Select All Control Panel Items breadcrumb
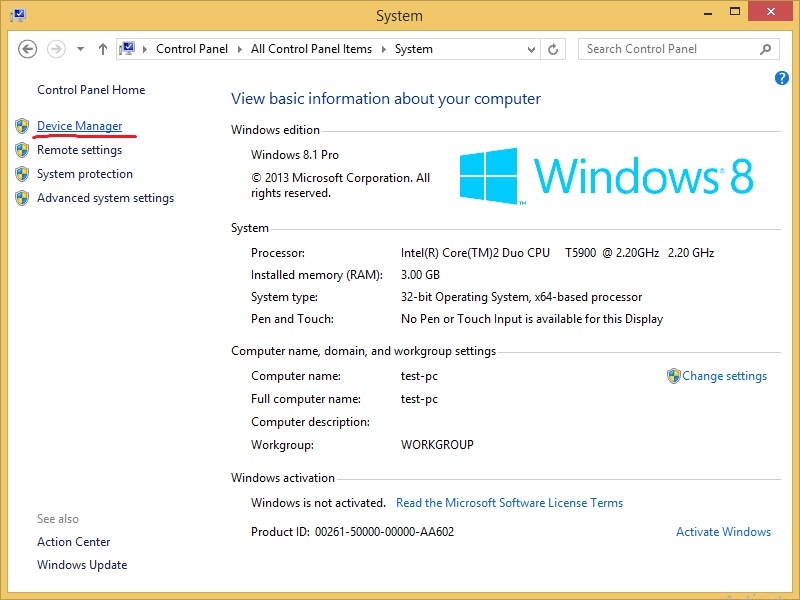 pos(311,49)
